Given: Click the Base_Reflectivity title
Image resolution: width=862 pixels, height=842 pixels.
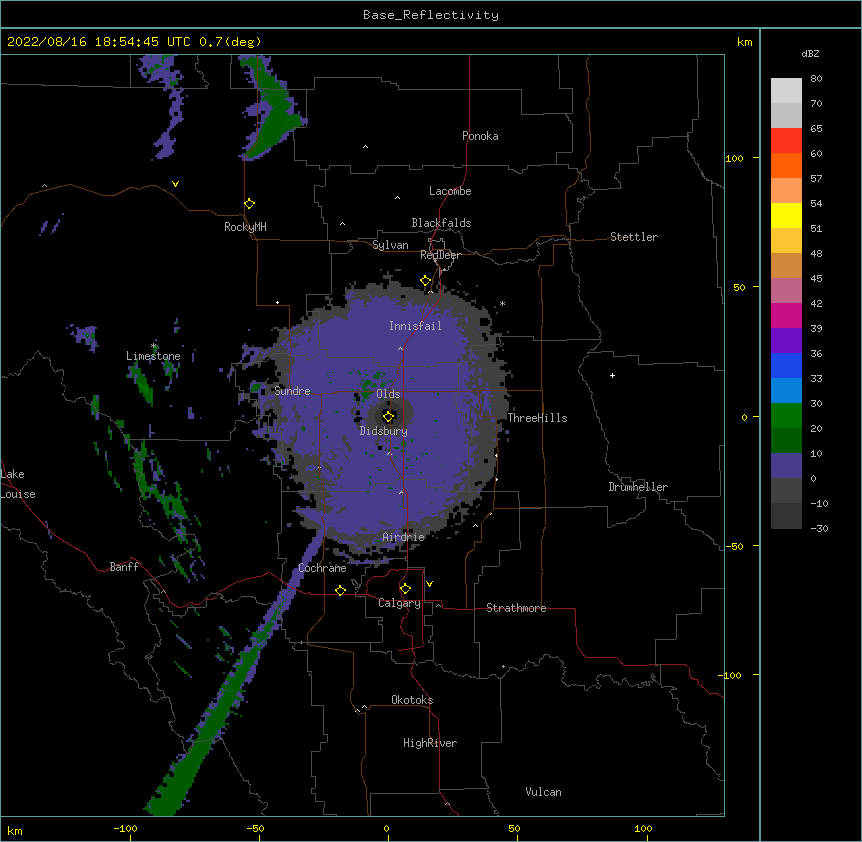Looking at the screenshot, I should 431,15.
